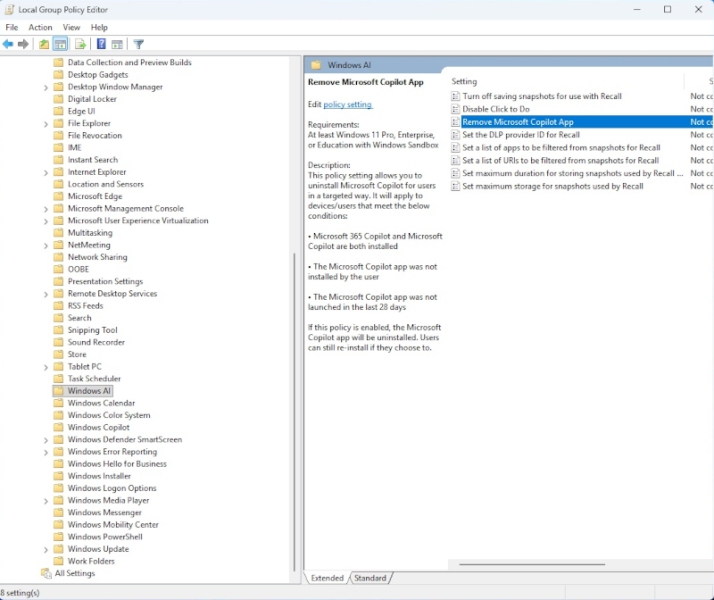
Task: Click policy icon beside Set maximum storage for snapshots
Action: pyautogui.click(x=455, y=186)
